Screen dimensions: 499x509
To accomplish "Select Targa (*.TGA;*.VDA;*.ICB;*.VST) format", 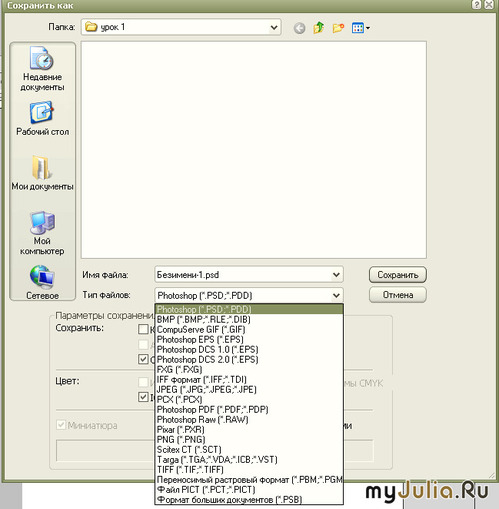I will [249, 460].
